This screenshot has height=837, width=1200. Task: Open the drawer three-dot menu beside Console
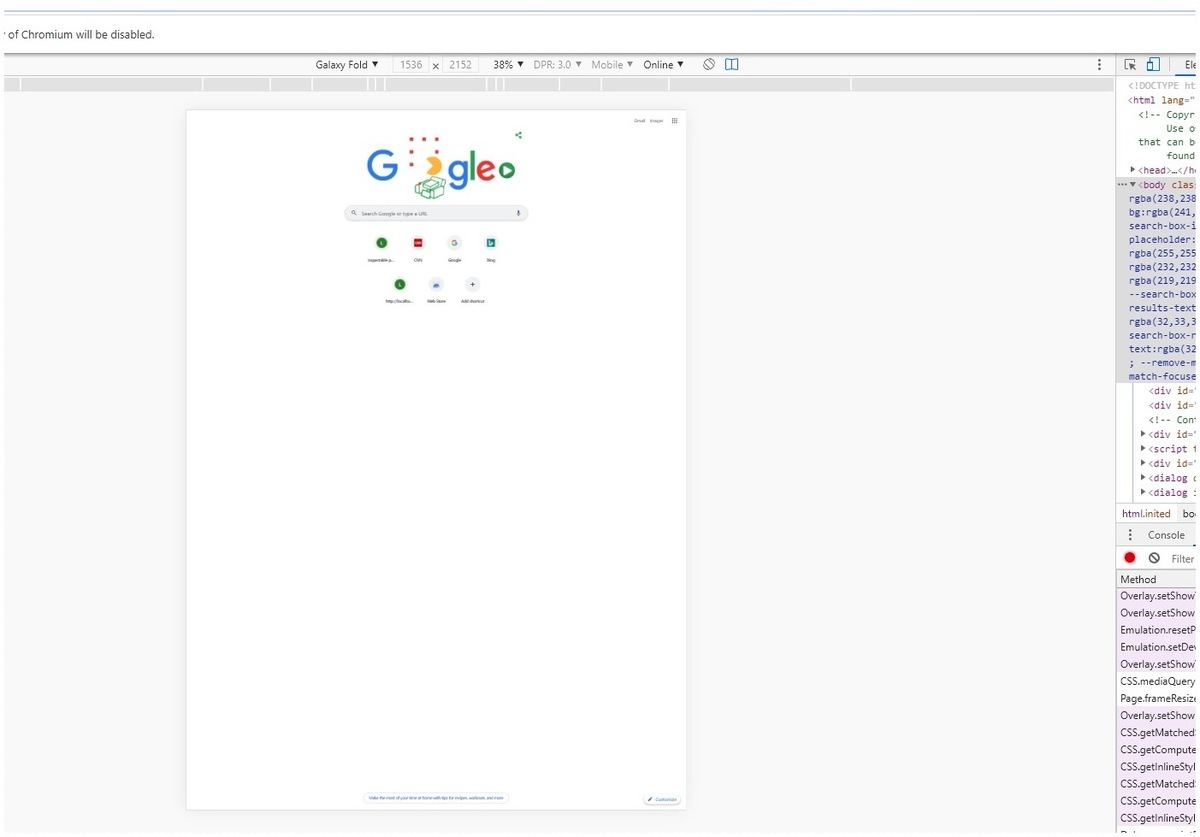[x=1130, y=535]
